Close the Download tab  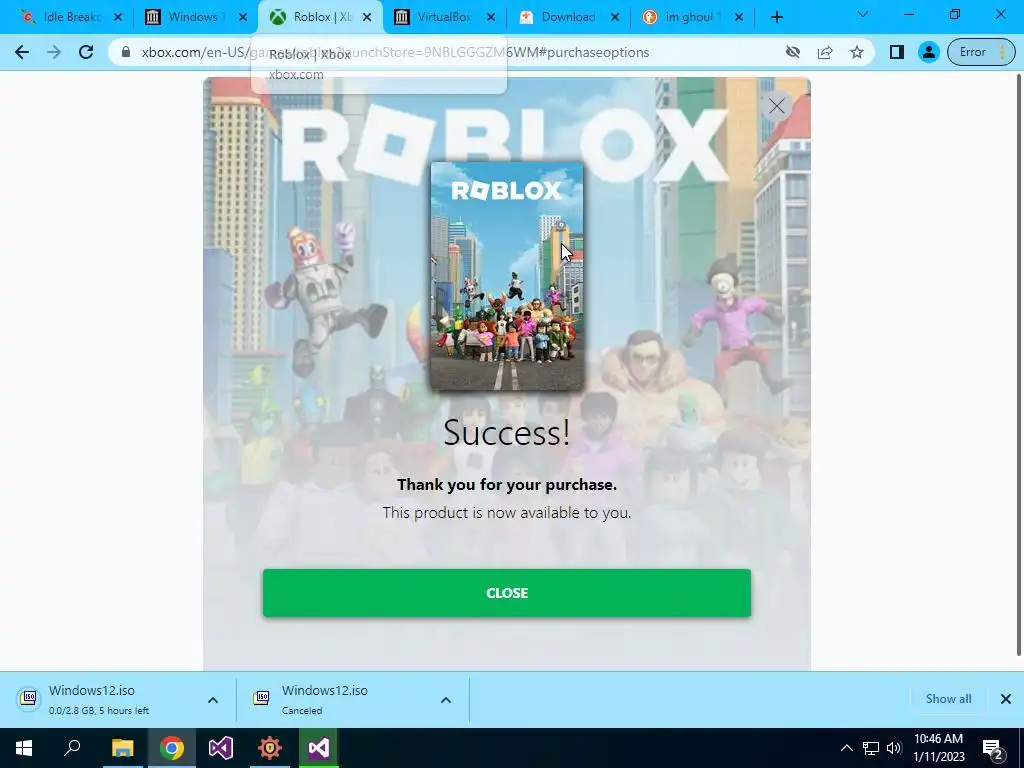point(615,17)
